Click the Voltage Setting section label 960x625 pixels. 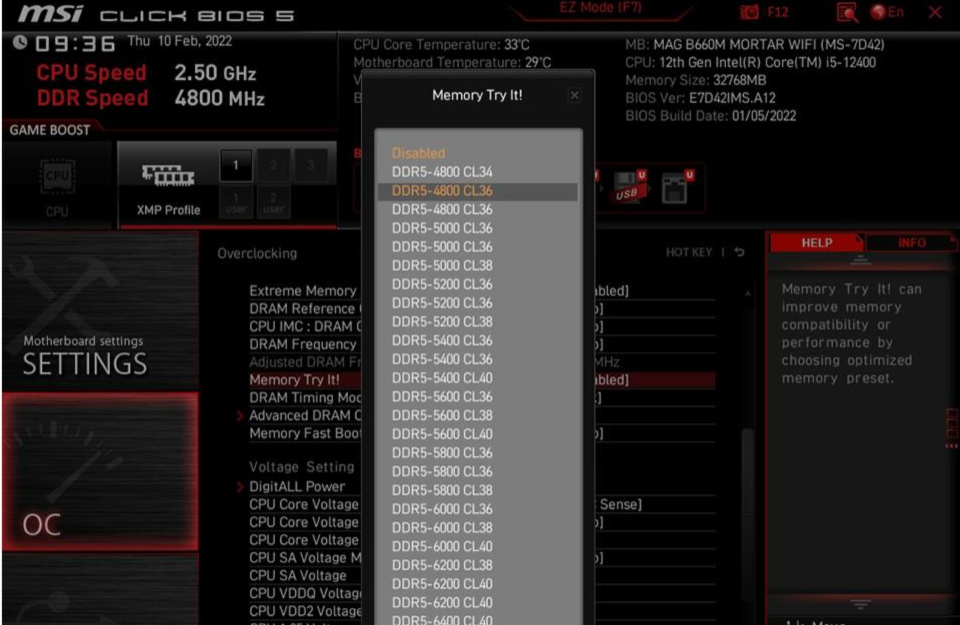click(301, 467)
